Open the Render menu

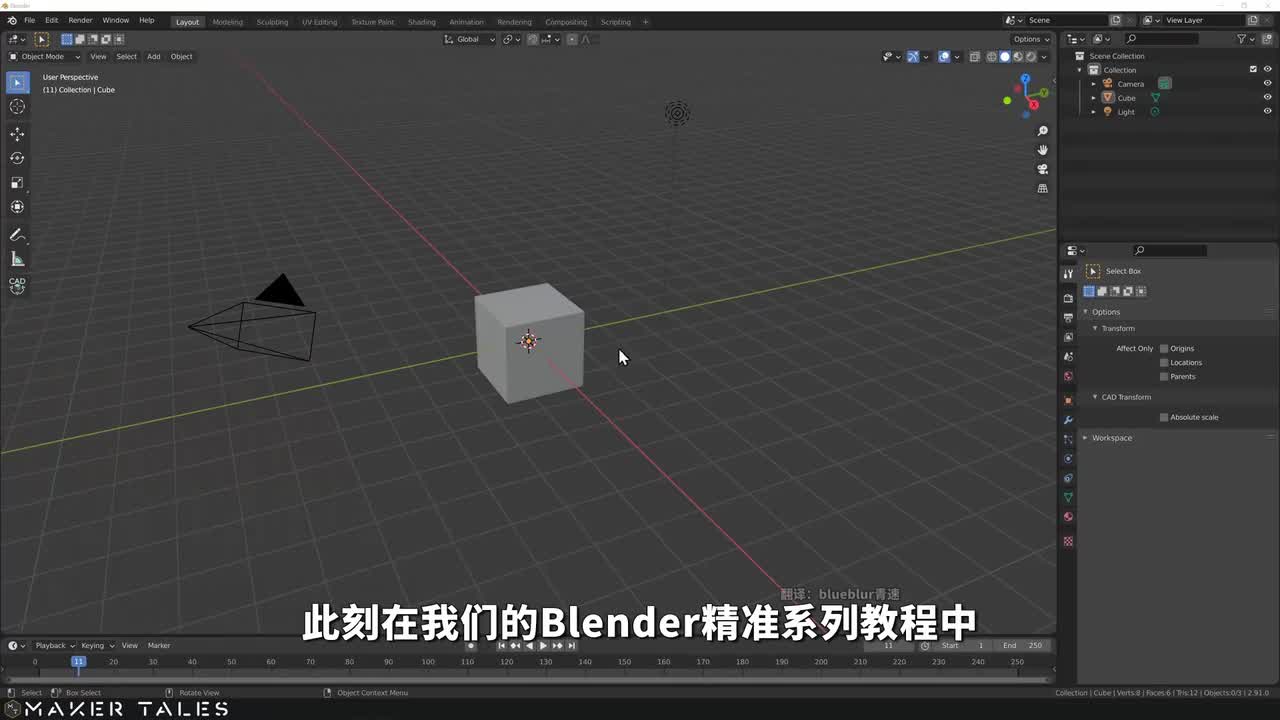(x=80, y=20)
